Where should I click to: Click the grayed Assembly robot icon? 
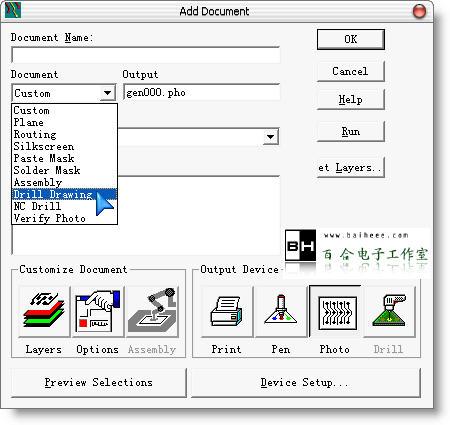tap(152, 311)
